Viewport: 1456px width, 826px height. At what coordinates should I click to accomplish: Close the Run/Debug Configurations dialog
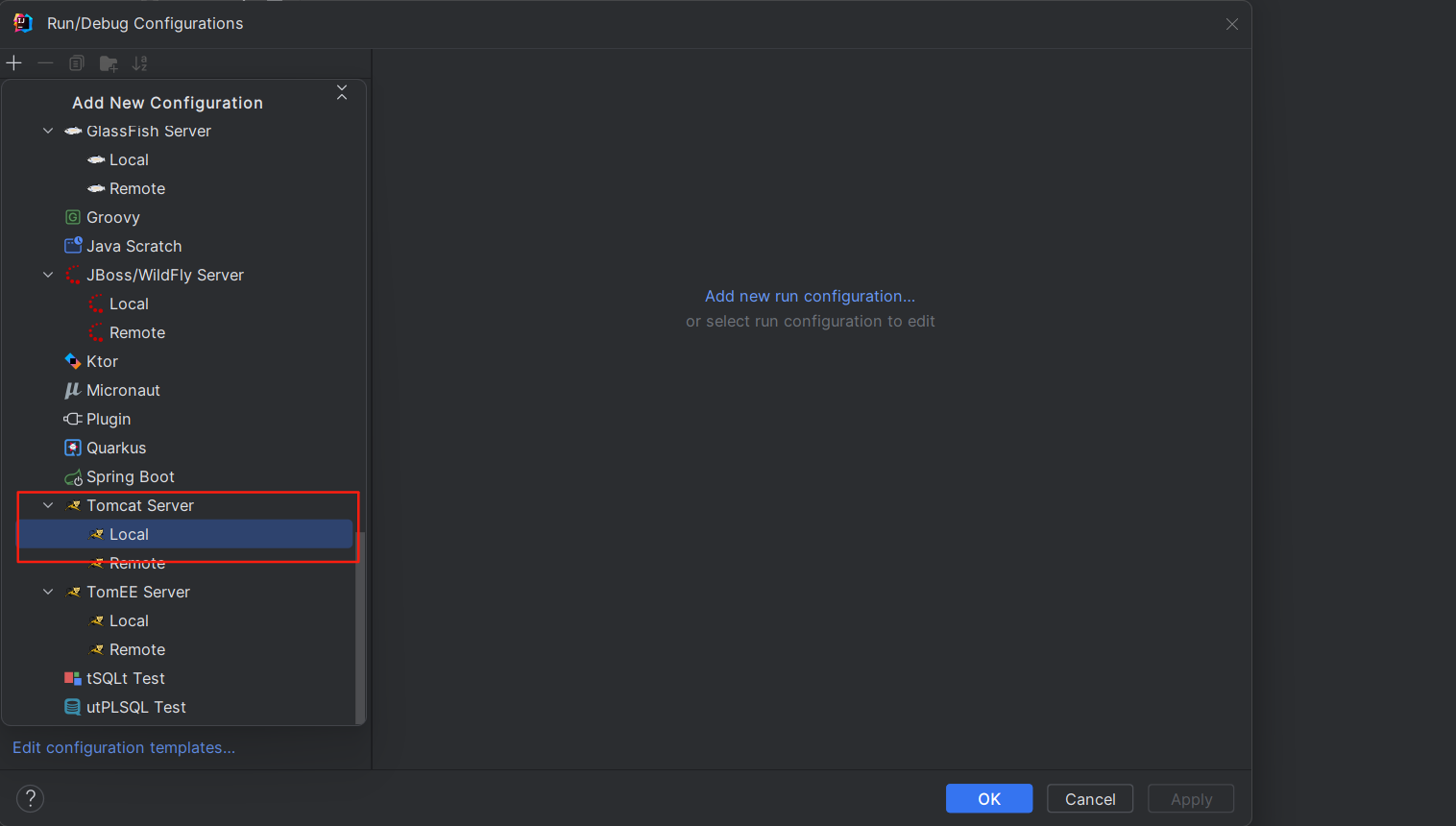(1232, 24)
